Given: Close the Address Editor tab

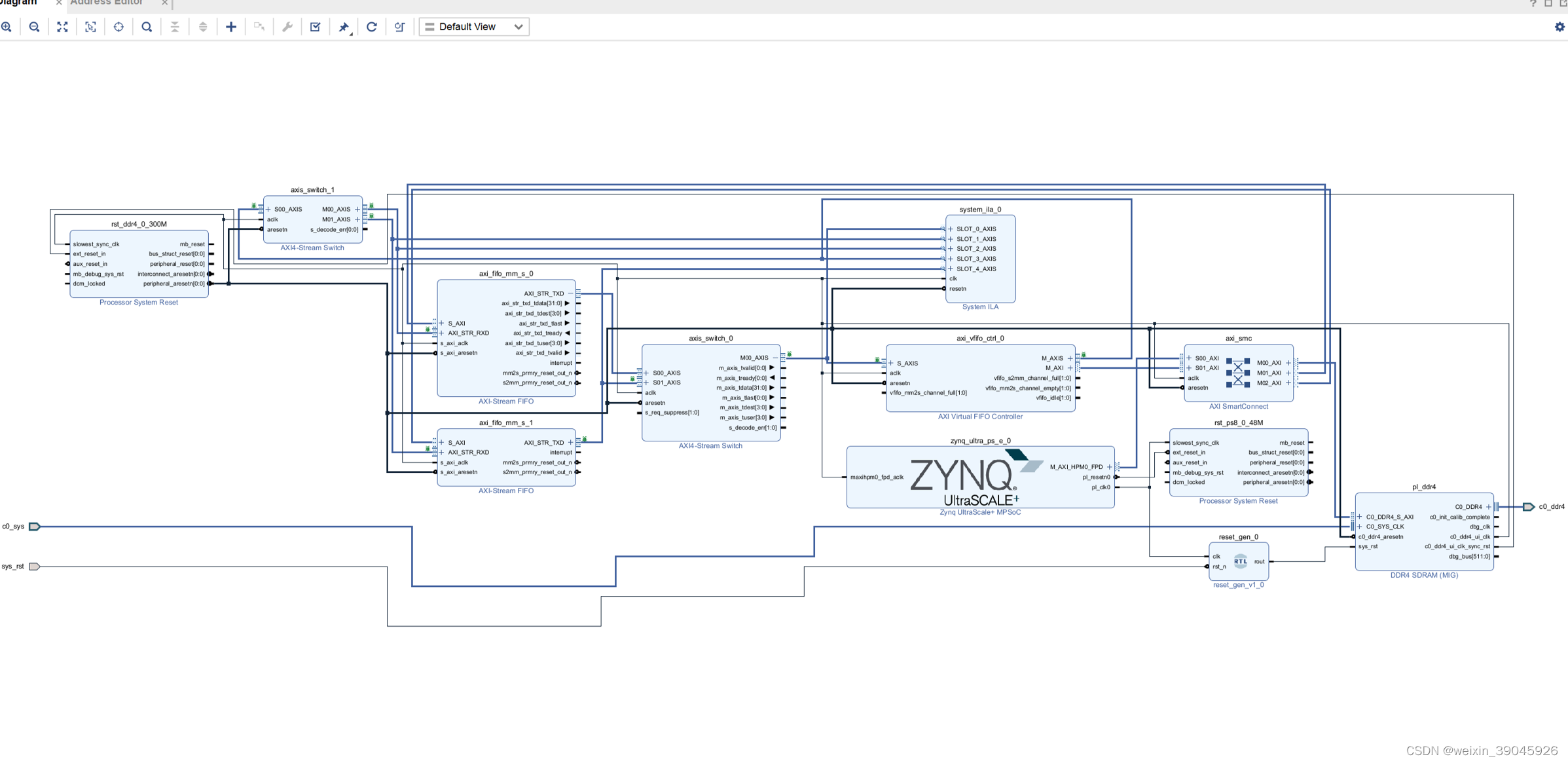Looking at the screenshot, I should click(164, 3).
